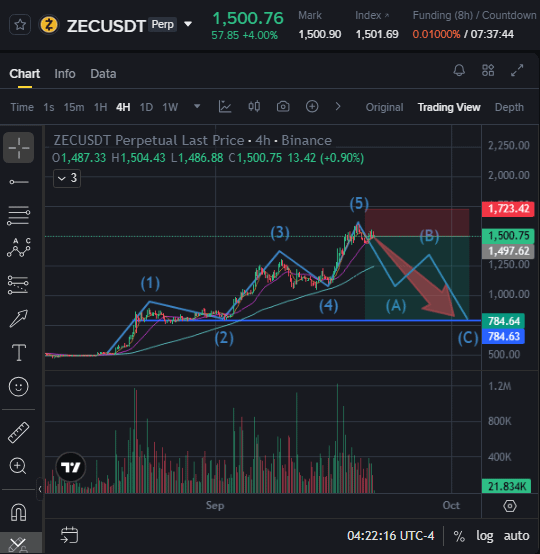Open technical indicators chart icon
Screen dimensions: 540x554
225,106
